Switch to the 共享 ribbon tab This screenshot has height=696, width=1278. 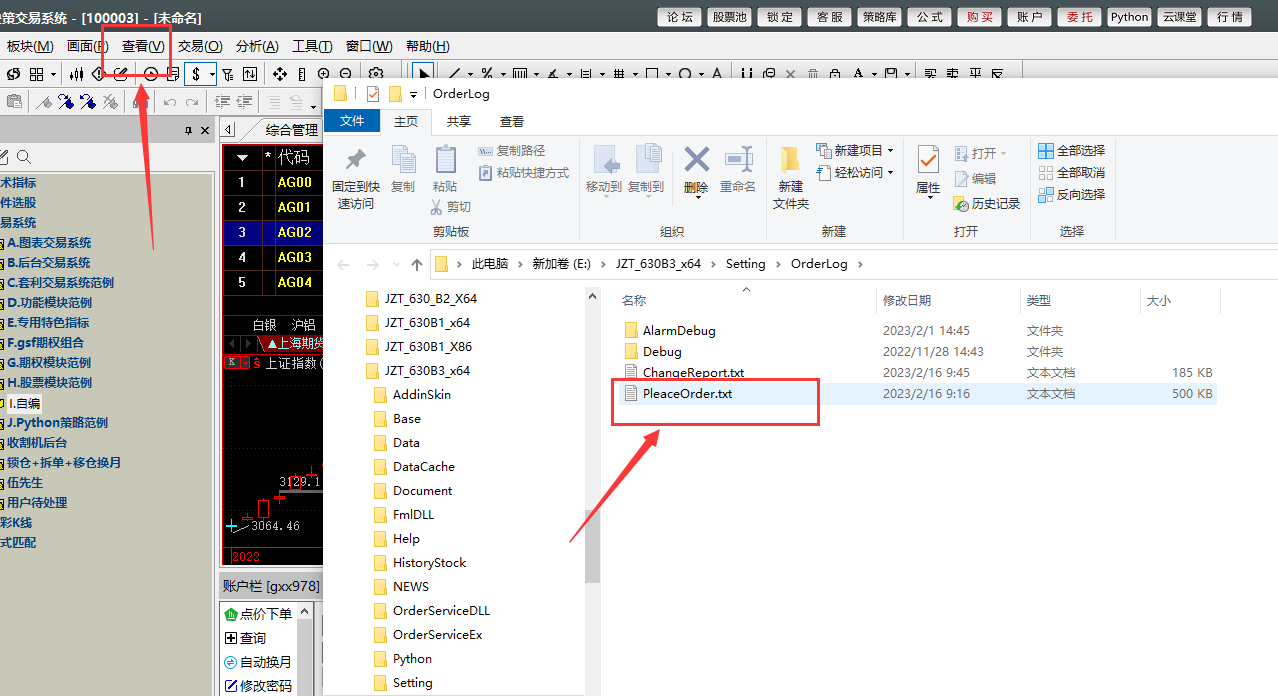[x=459, y=121]
